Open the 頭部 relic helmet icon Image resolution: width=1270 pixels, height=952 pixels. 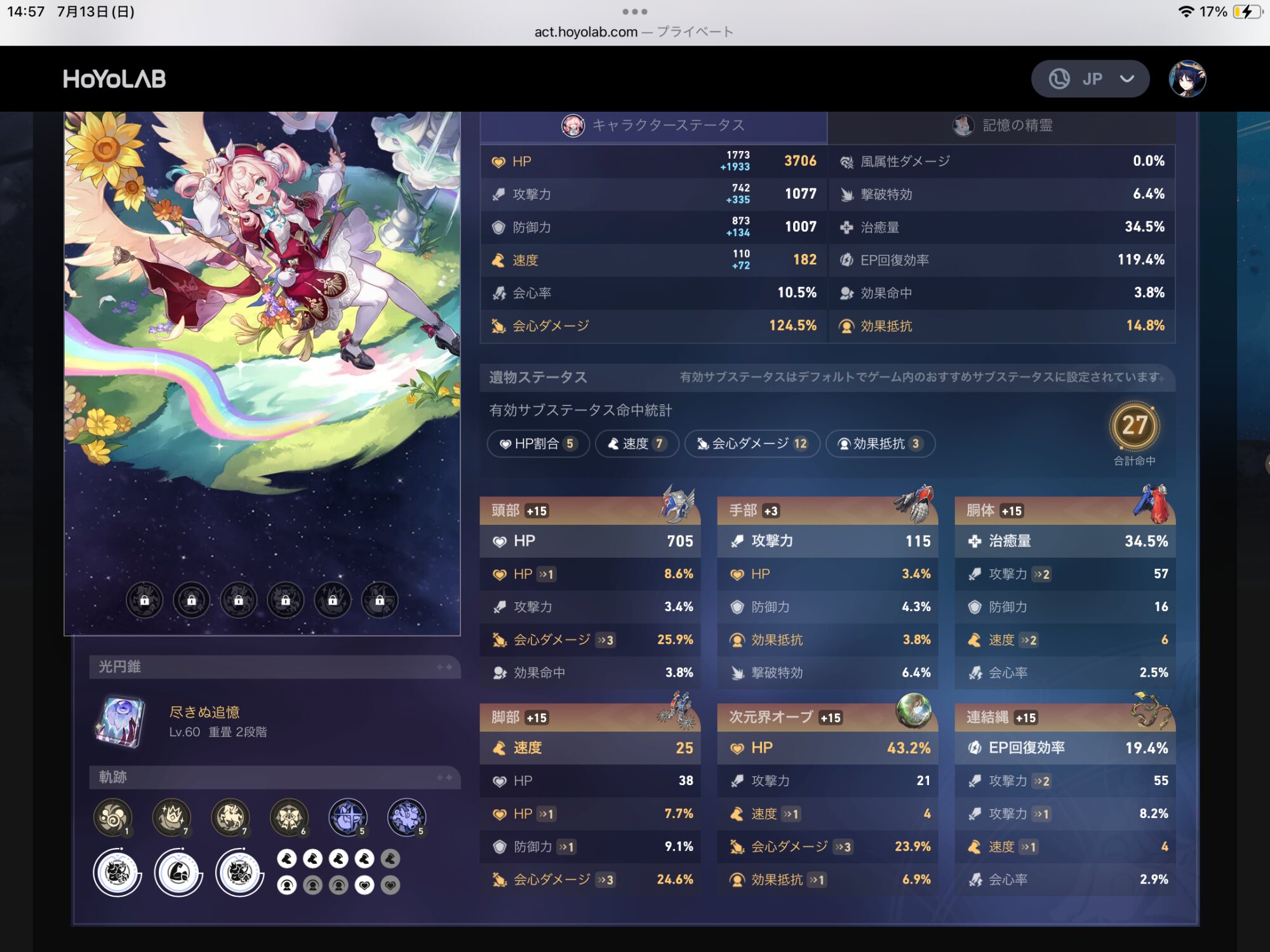(x=677, y=504)
